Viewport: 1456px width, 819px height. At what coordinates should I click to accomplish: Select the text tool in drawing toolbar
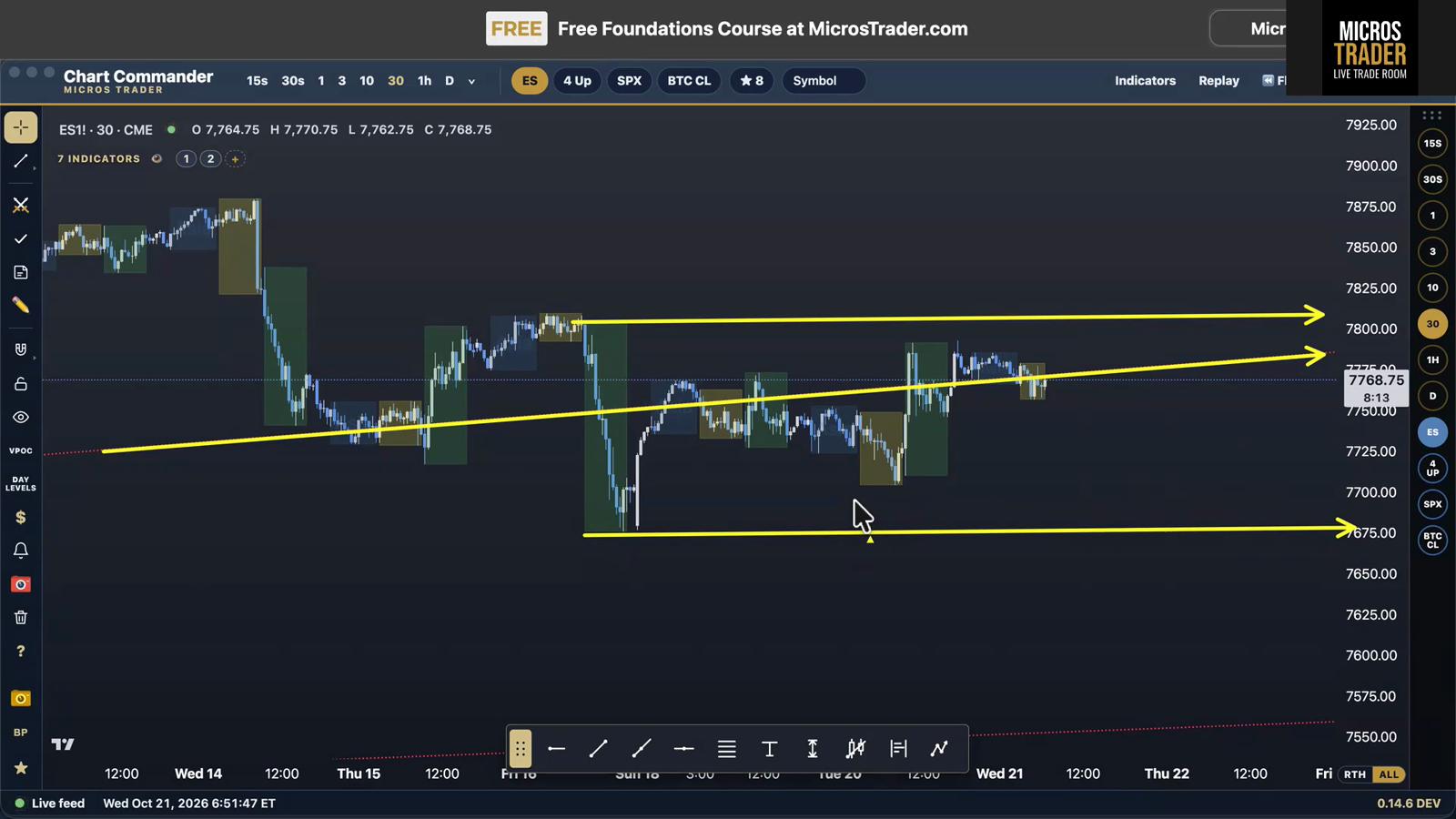pos(770,749)
